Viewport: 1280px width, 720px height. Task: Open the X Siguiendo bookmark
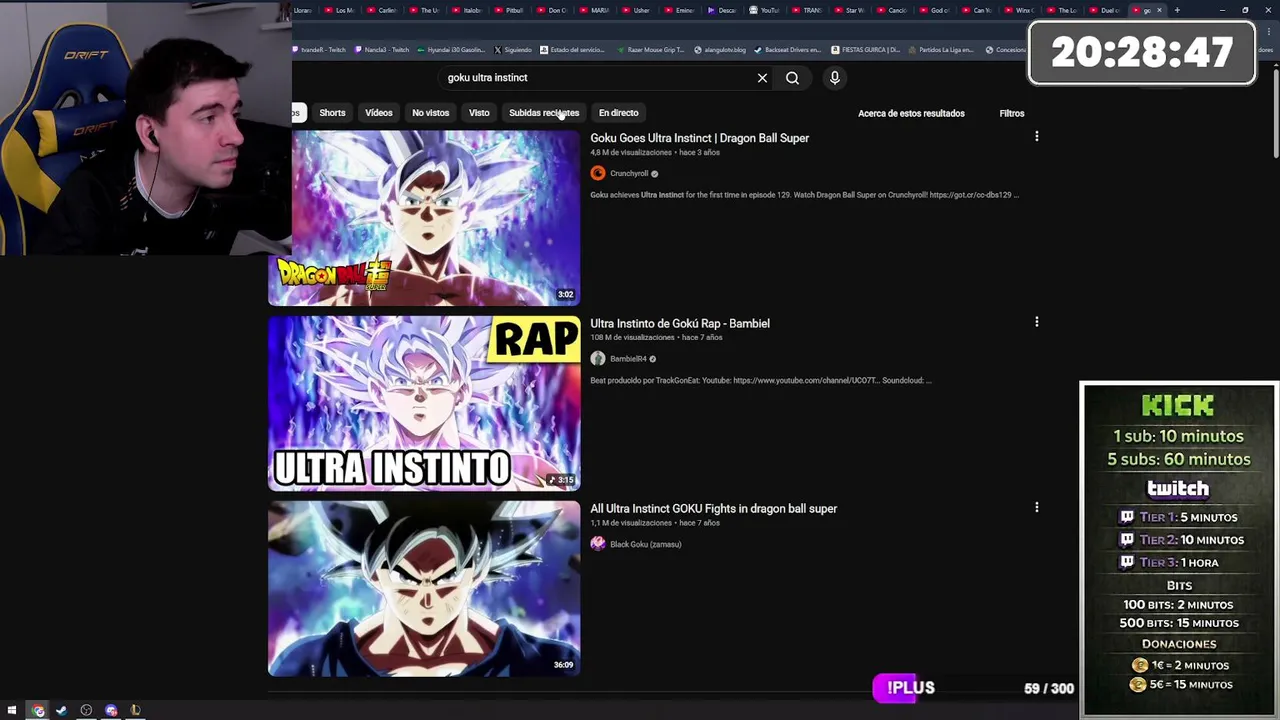pyautogui.click(x=513, y=49)
